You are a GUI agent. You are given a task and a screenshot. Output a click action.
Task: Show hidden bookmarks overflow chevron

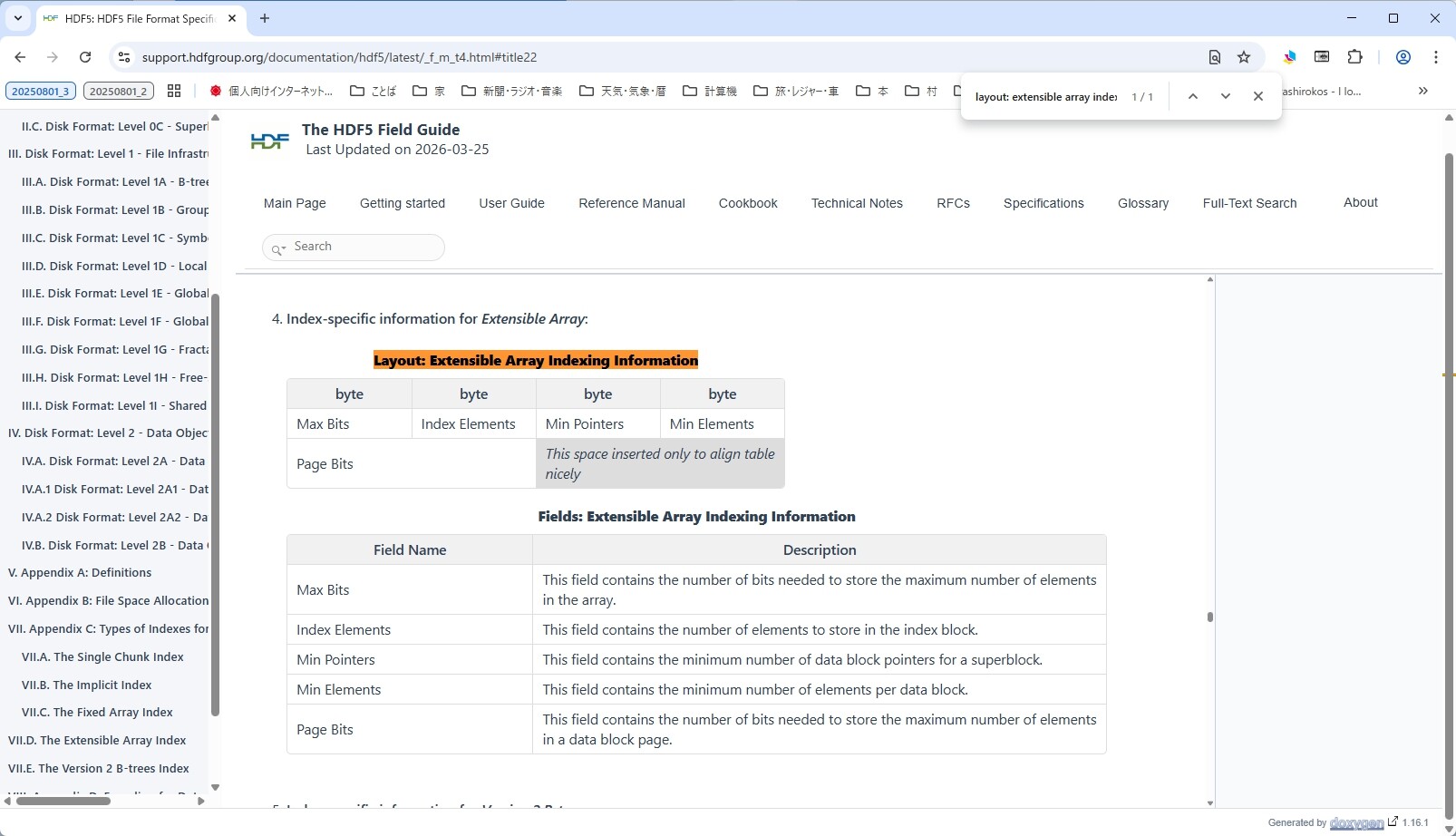(x=1422, y=91)
